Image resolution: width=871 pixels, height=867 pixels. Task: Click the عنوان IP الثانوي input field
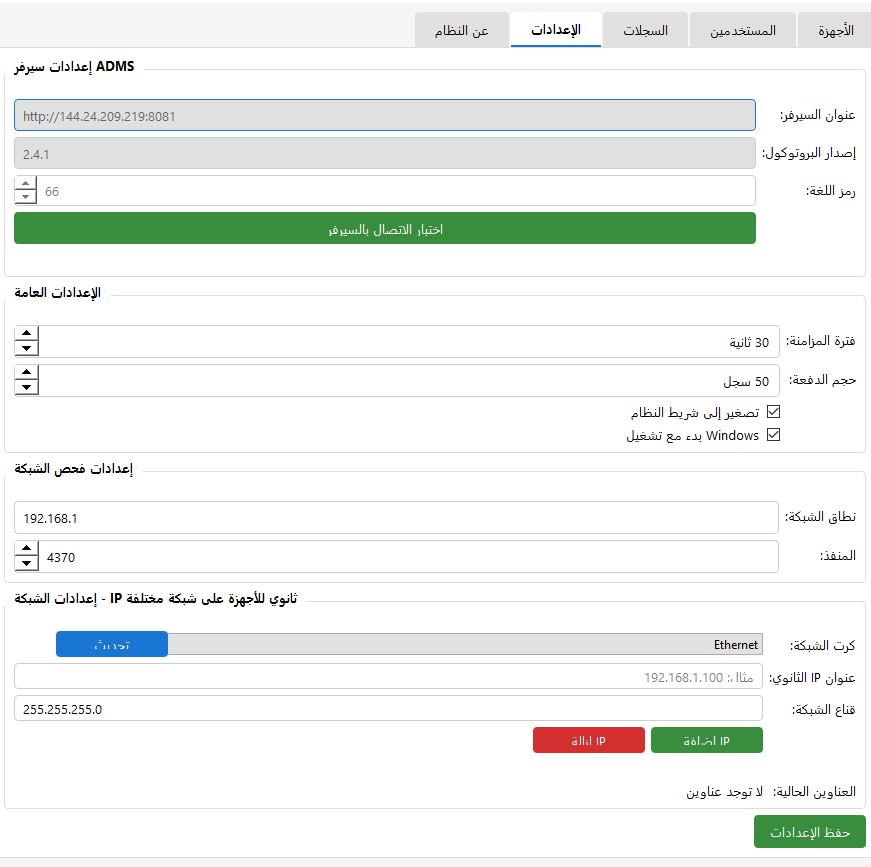pyautogui.click(x=388, y=676)
